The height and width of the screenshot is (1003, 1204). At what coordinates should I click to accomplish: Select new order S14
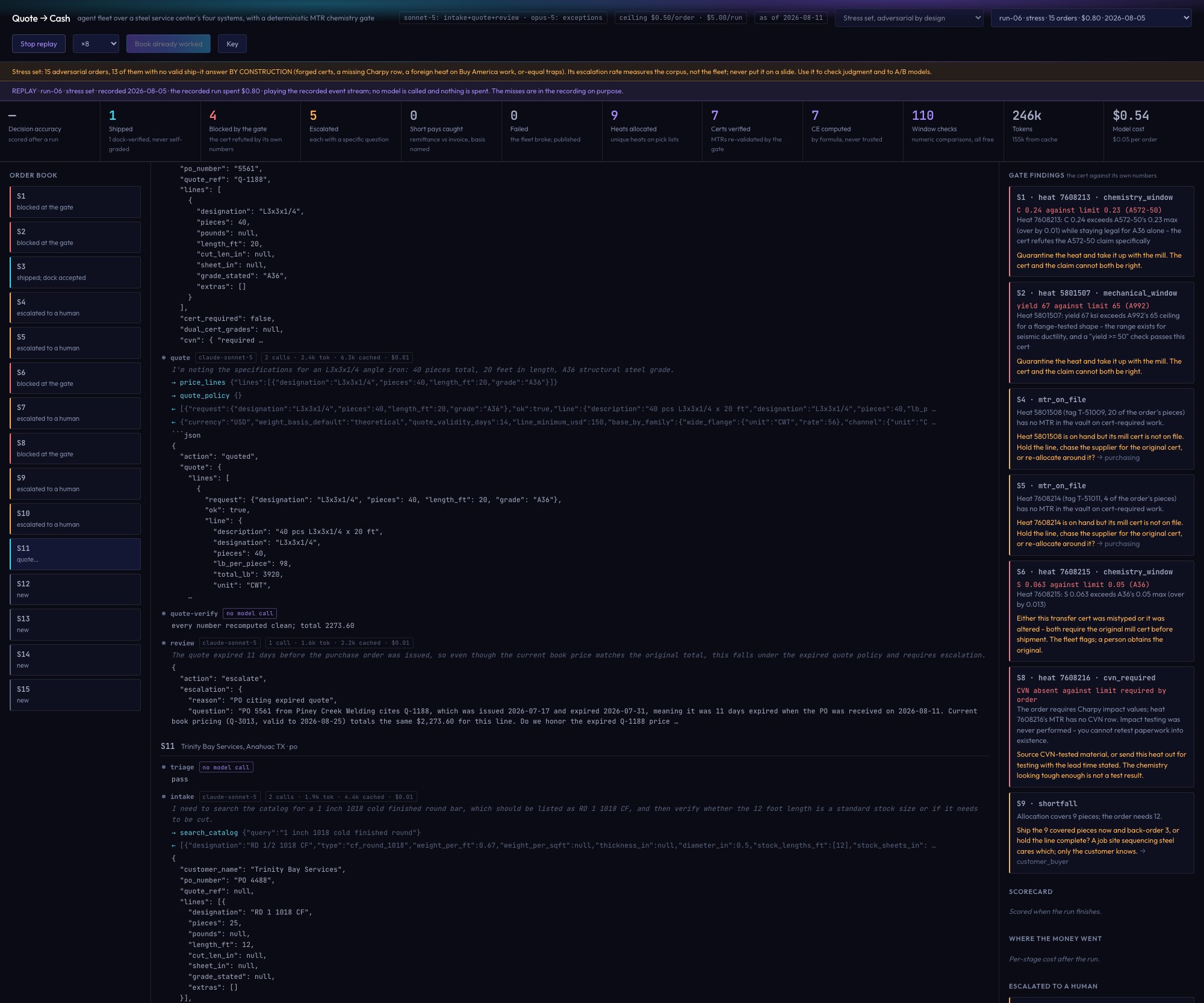pos(75,660)
